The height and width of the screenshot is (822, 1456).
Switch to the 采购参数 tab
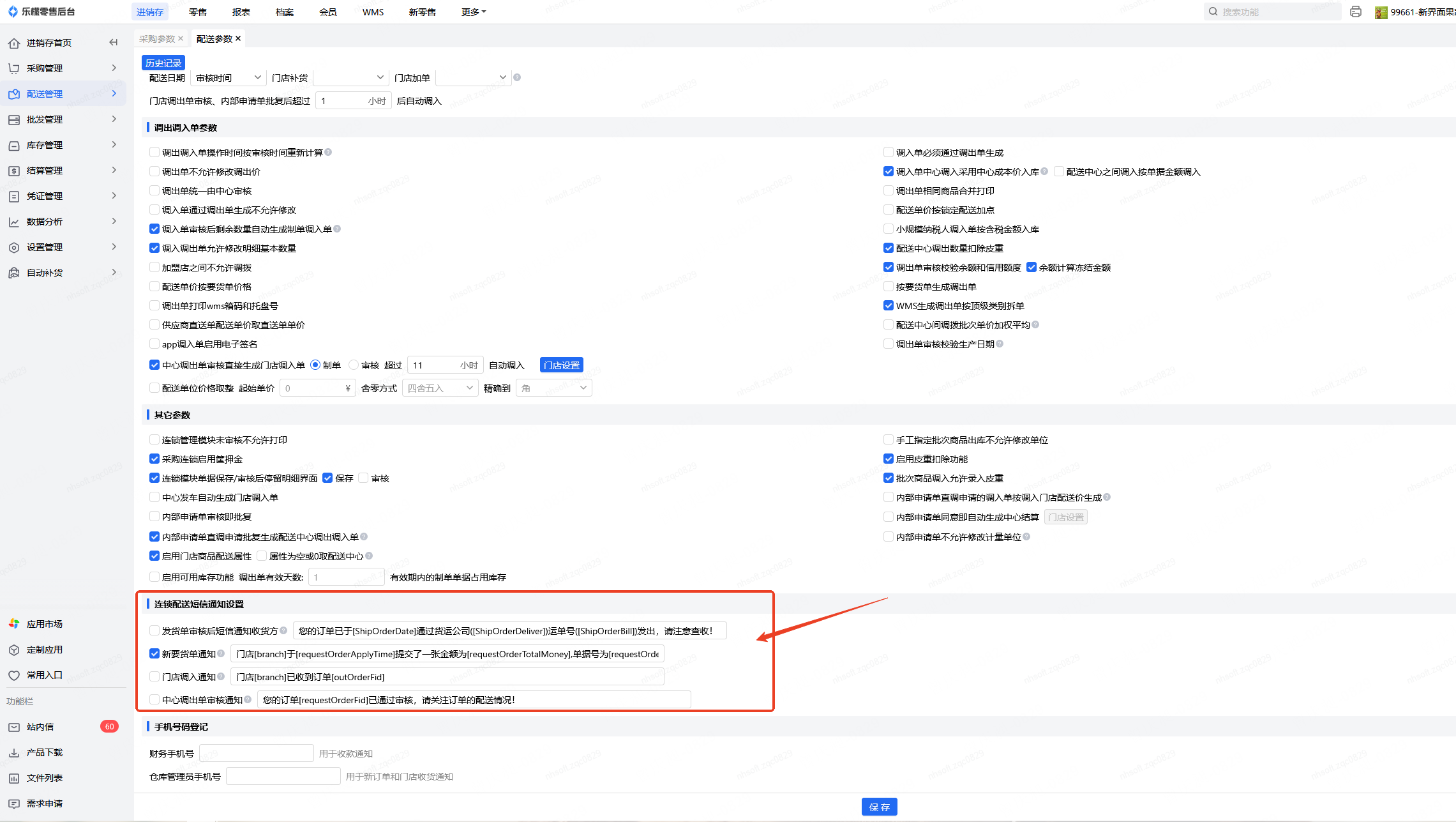pos(157,39)
